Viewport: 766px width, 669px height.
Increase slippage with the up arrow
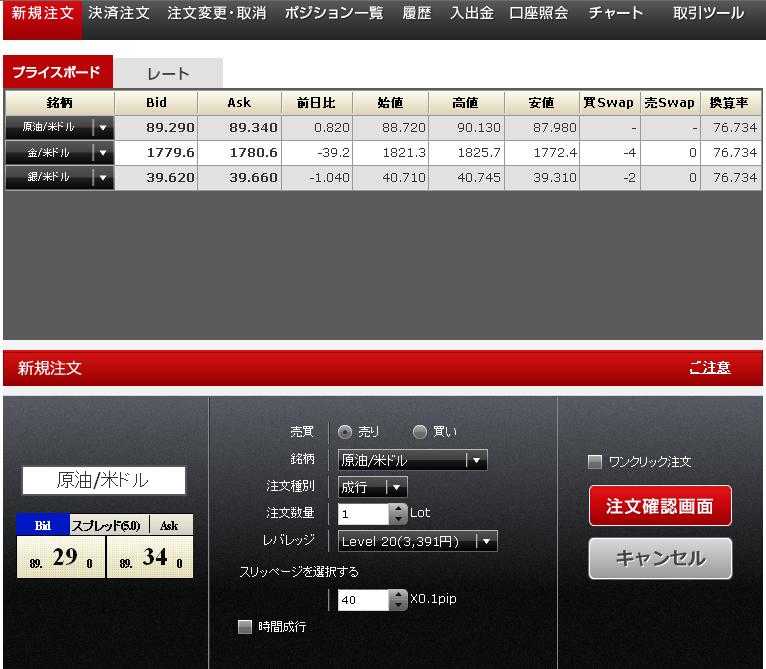pyautogui.click(x=399, y=594)
